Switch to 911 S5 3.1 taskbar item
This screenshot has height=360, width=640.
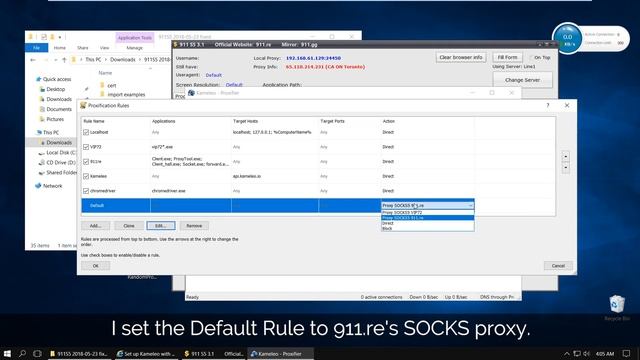tap(214, 354)
